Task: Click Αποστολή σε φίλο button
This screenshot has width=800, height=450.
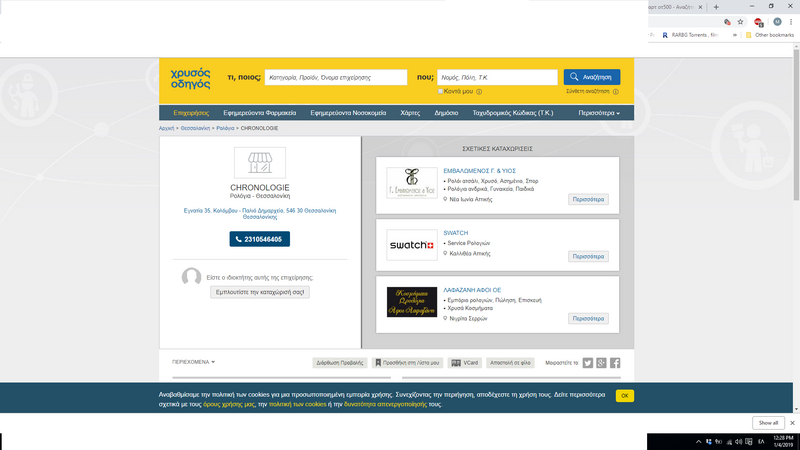Action: (510, 363)
